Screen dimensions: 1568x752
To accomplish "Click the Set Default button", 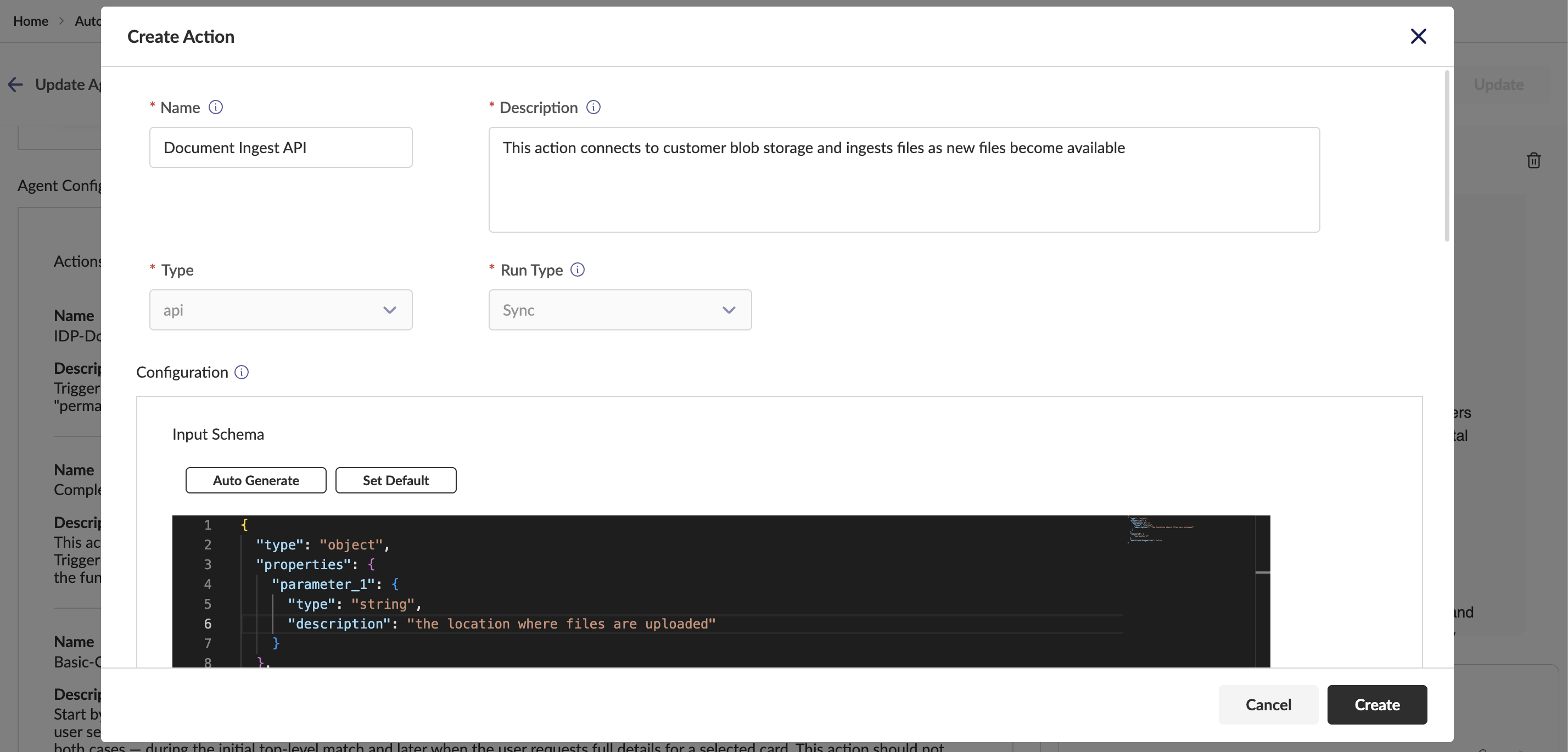I will (x=395, y=480).
